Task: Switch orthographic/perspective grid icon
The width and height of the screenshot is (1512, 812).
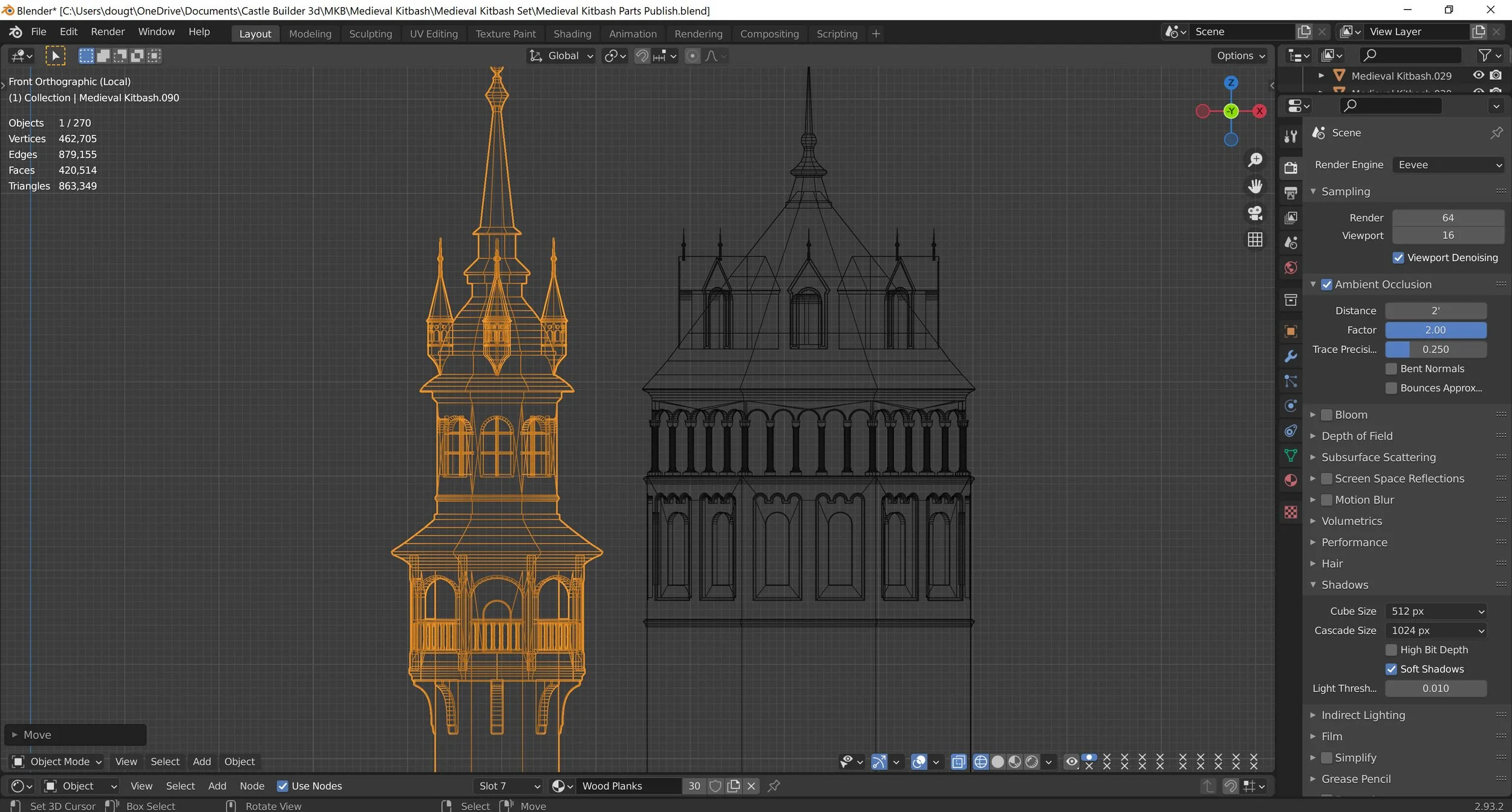Action: tap(1255, 239)
